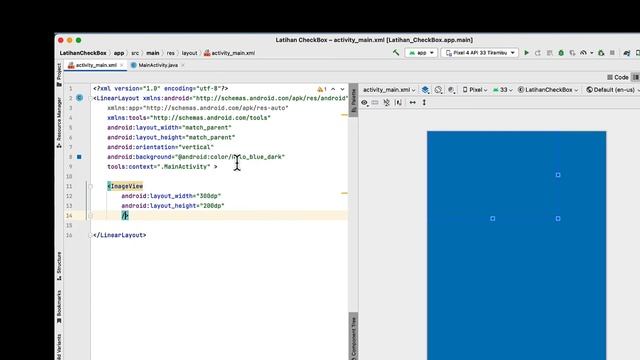Open the Resource Manager sidebar panel
The height and width of the screenshot is (360, 640).
59,122
